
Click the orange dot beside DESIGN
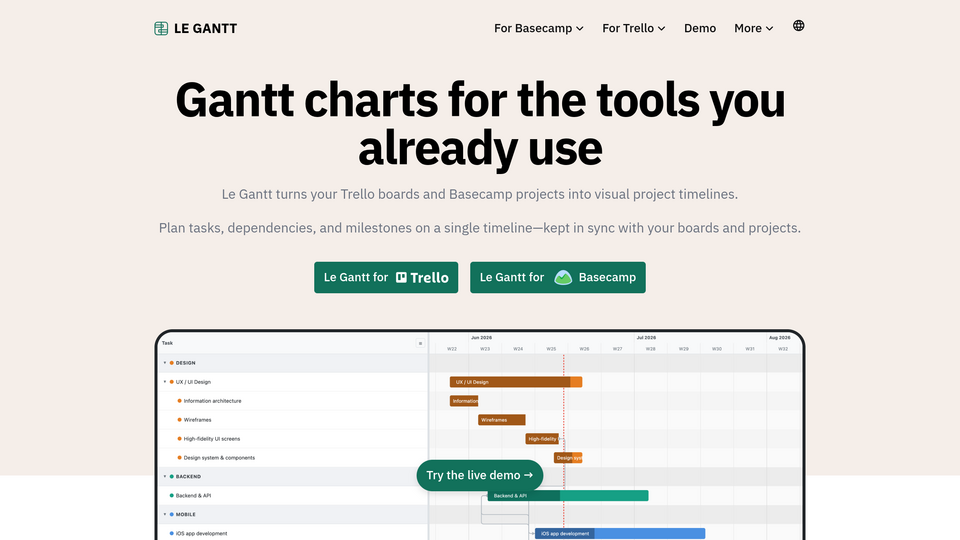point(171,363)
